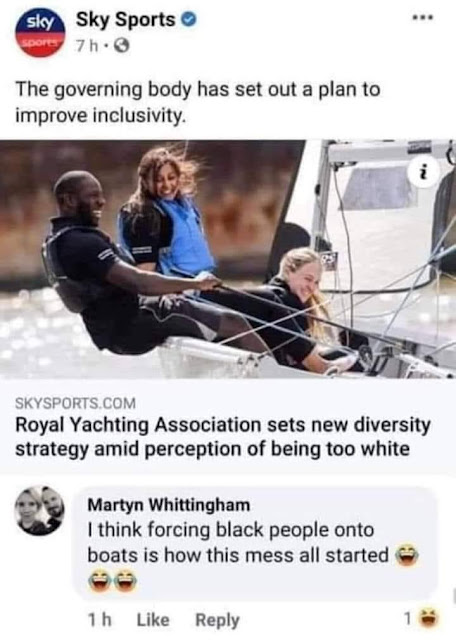This screenshot has width=456, height=640.
Task: Click the SKYSPORTS.COM source link
Action: 76,404
